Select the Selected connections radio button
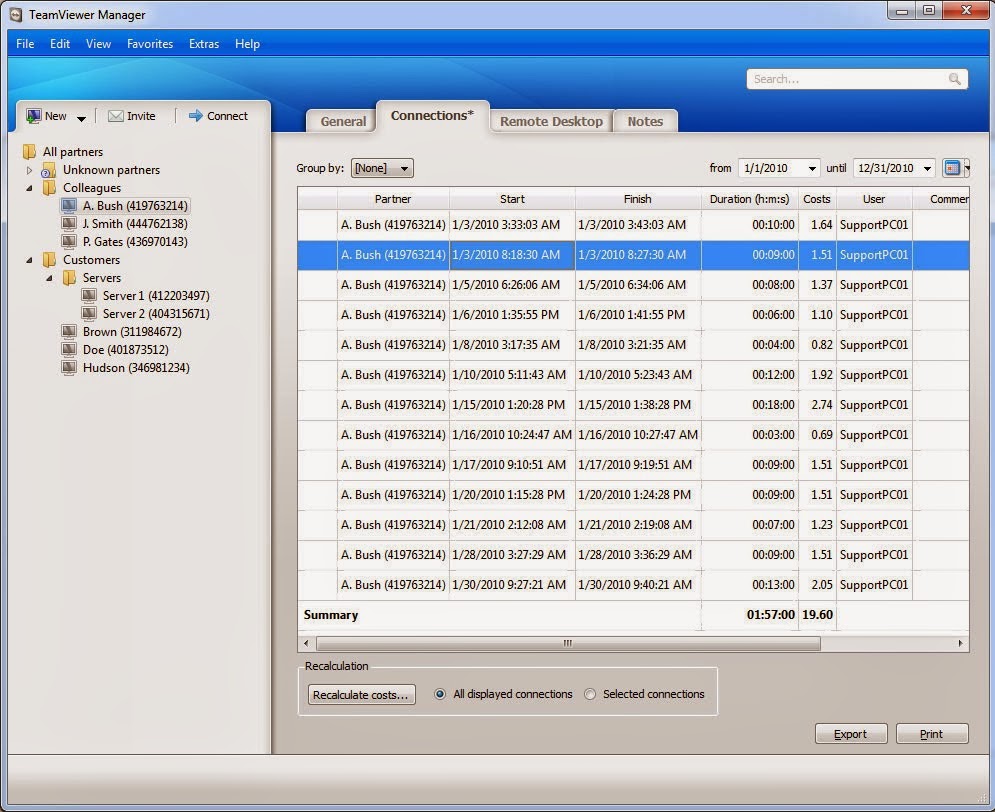 coord(590,694)
